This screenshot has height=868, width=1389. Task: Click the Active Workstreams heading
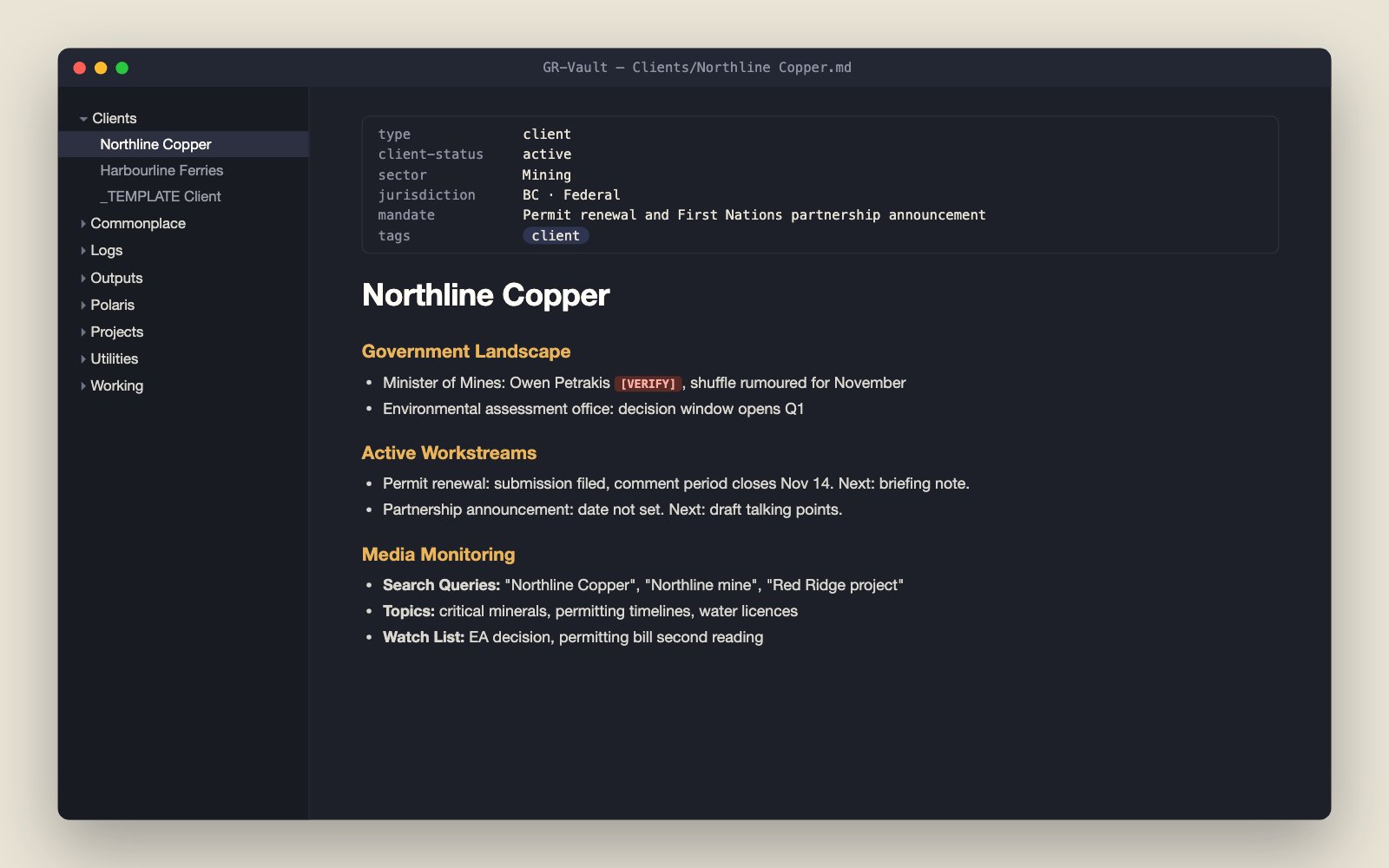pyautogui.click(x=449, y=453)
